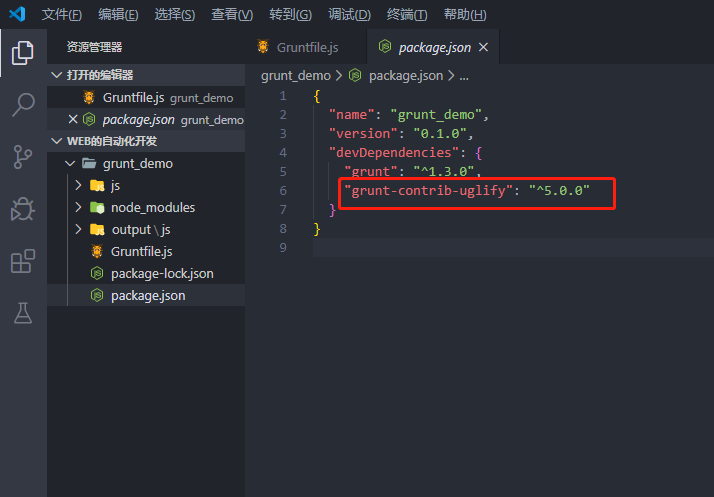
Task: Click the package.json node icon in file tree
Action: (97, 295)
